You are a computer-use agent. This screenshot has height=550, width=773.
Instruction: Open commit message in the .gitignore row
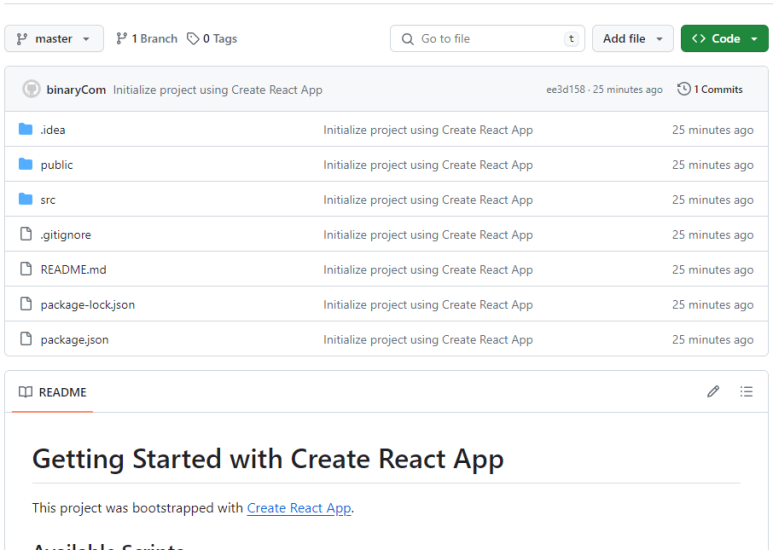tap(428, 235)
